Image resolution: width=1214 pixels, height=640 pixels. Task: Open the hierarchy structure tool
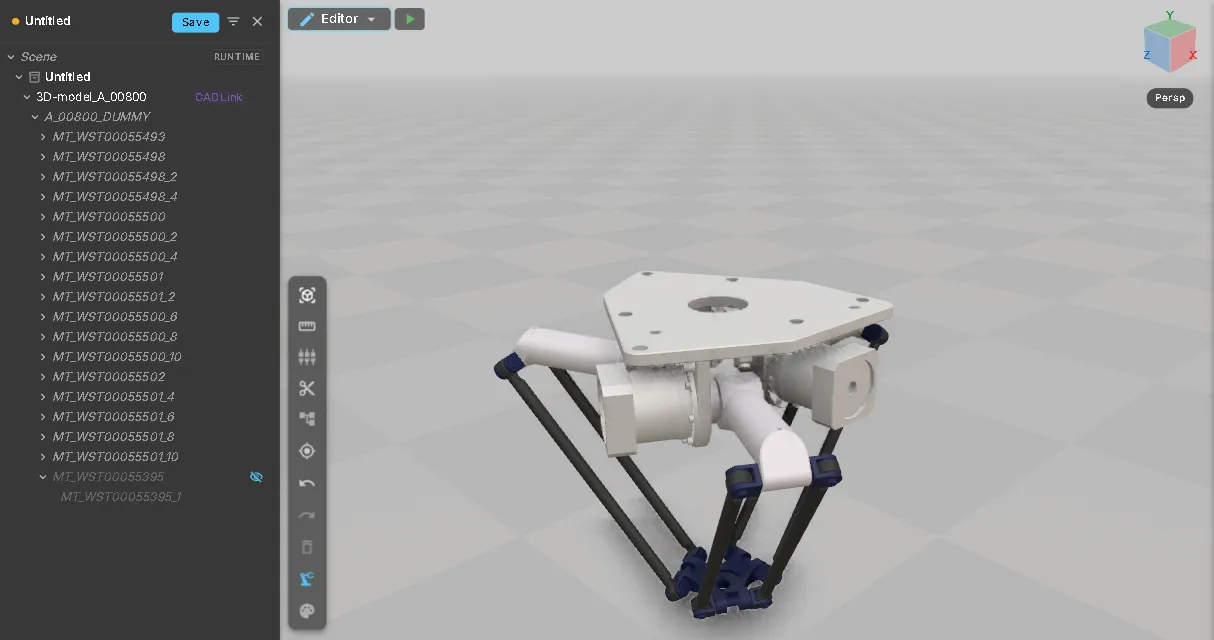tap(307, 419)
